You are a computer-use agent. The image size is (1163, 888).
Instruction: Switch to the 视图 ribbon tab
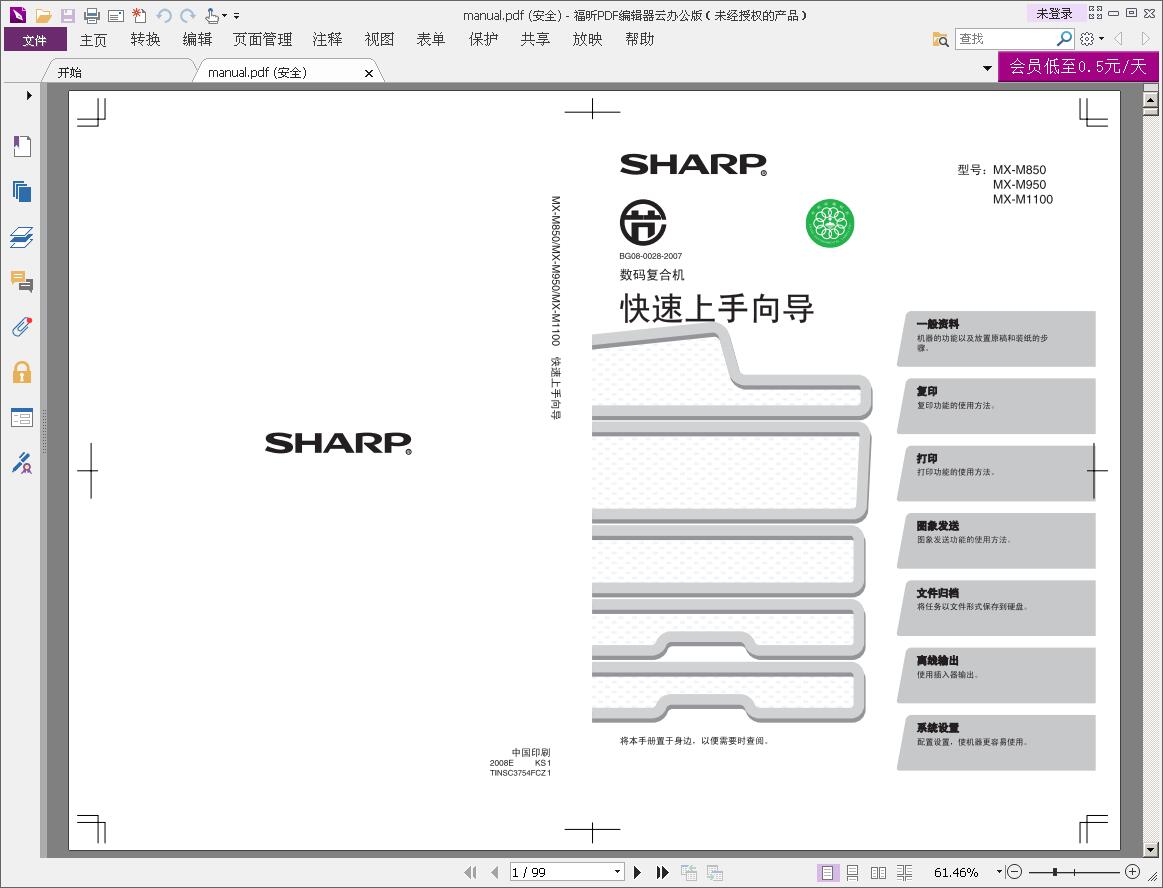point(379,39)
